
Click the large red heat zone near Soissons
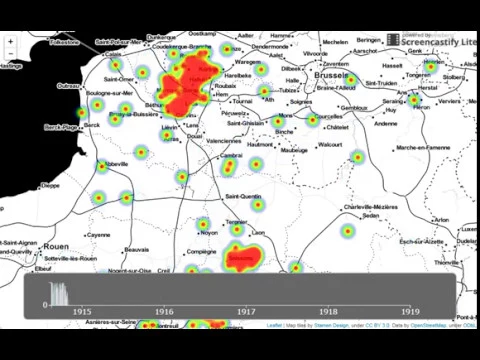coord(243,258)
